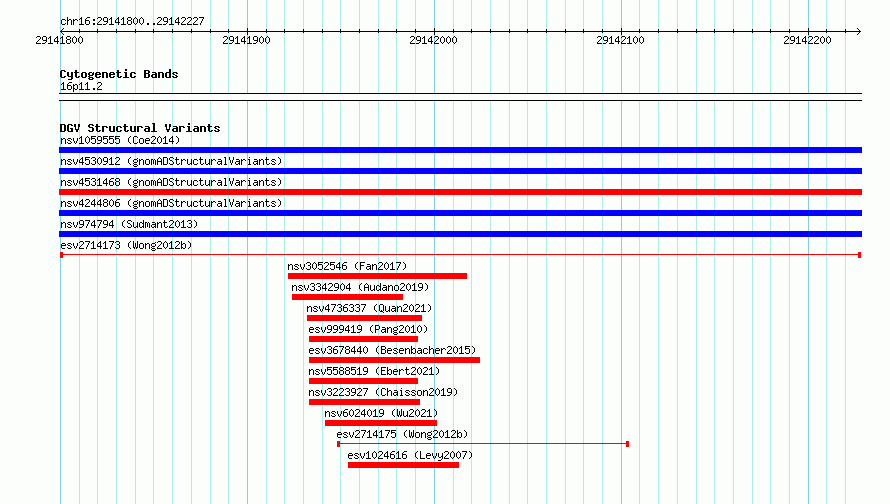Screen dimensions: 890x504
Task: Click ruler position 29142000
Action: click(x=433, y=40)
